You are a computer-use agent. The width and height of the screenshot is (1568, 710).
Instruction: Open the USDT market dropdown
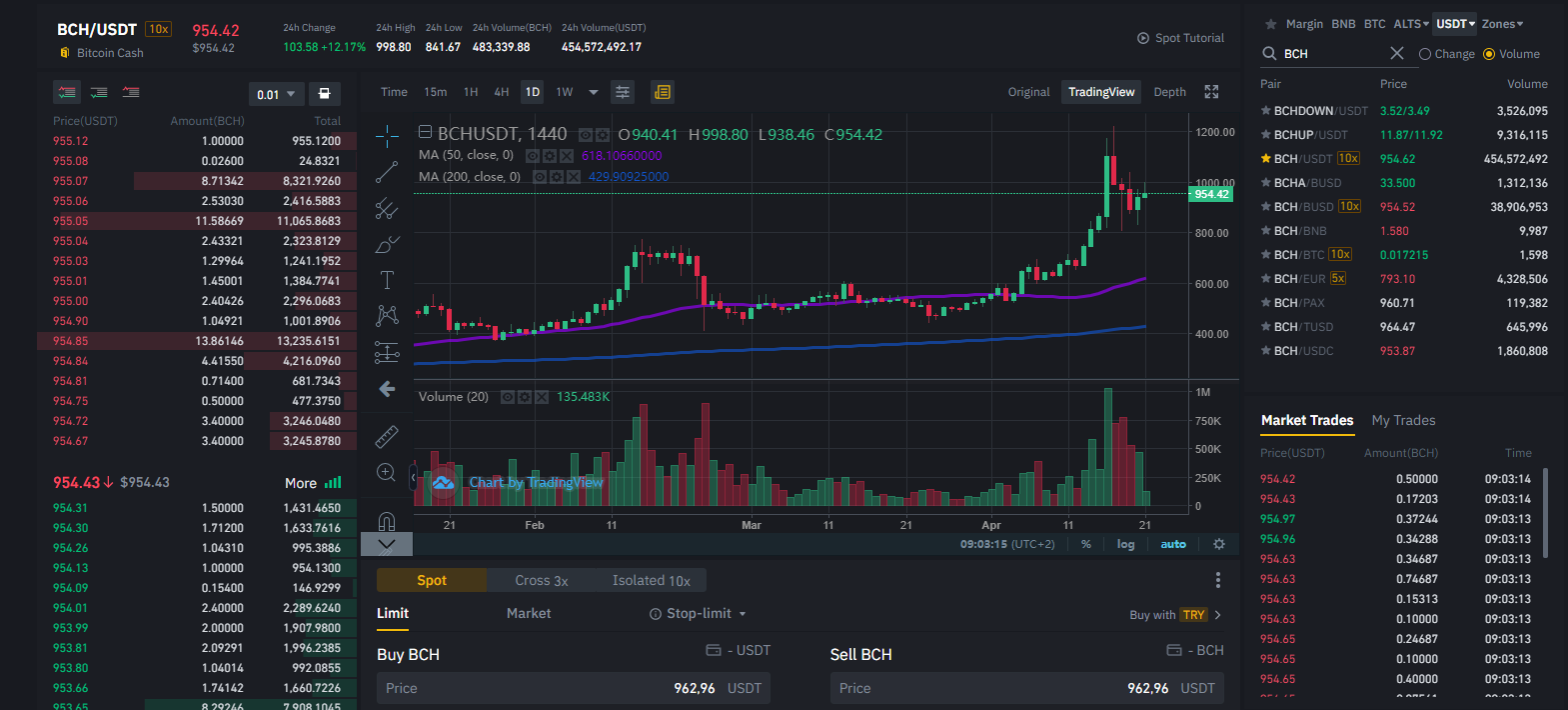click(1456, 24)
